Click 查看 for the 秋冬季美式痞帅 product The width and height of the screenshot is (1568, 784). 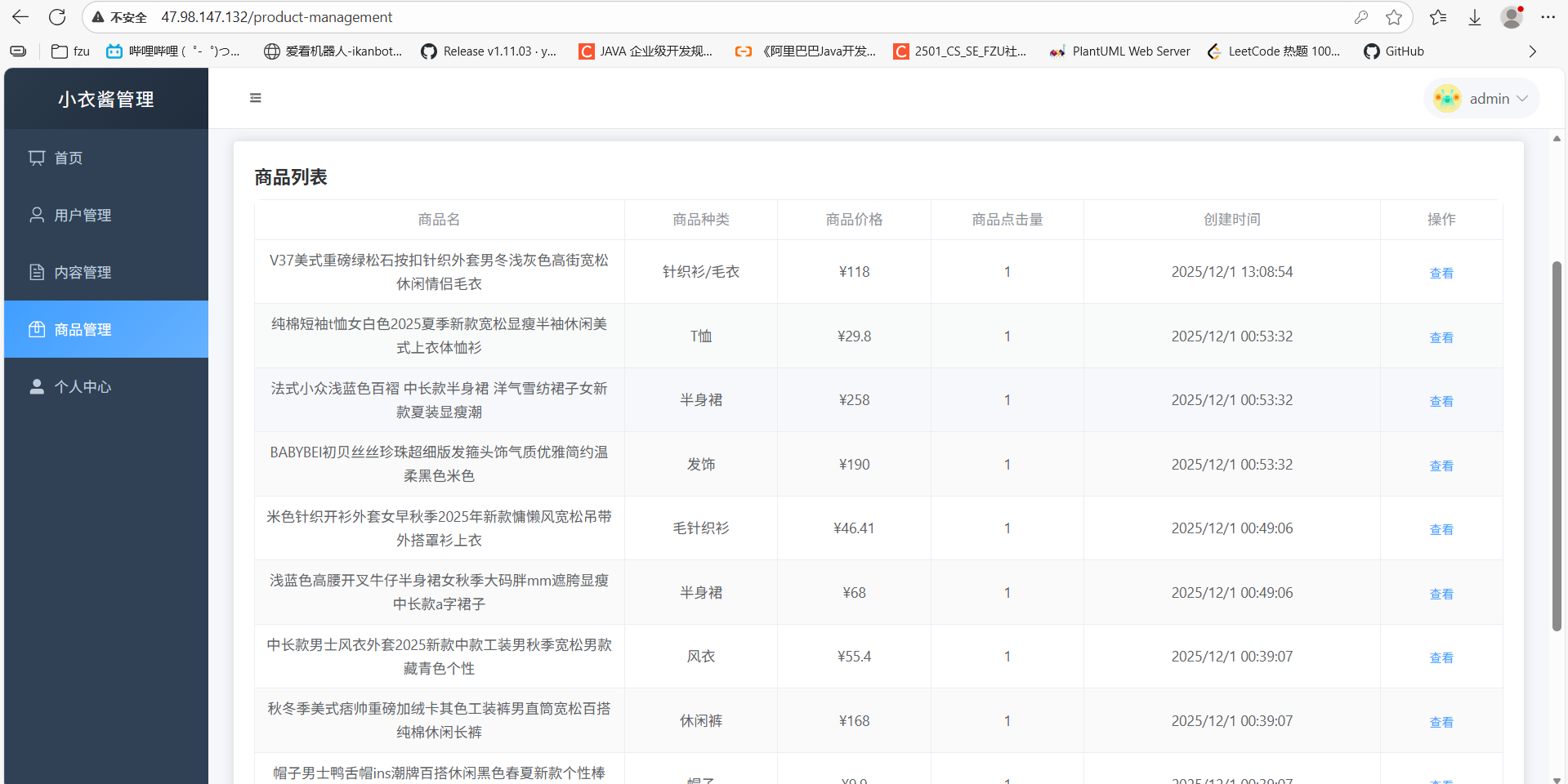click(1441, 722)
